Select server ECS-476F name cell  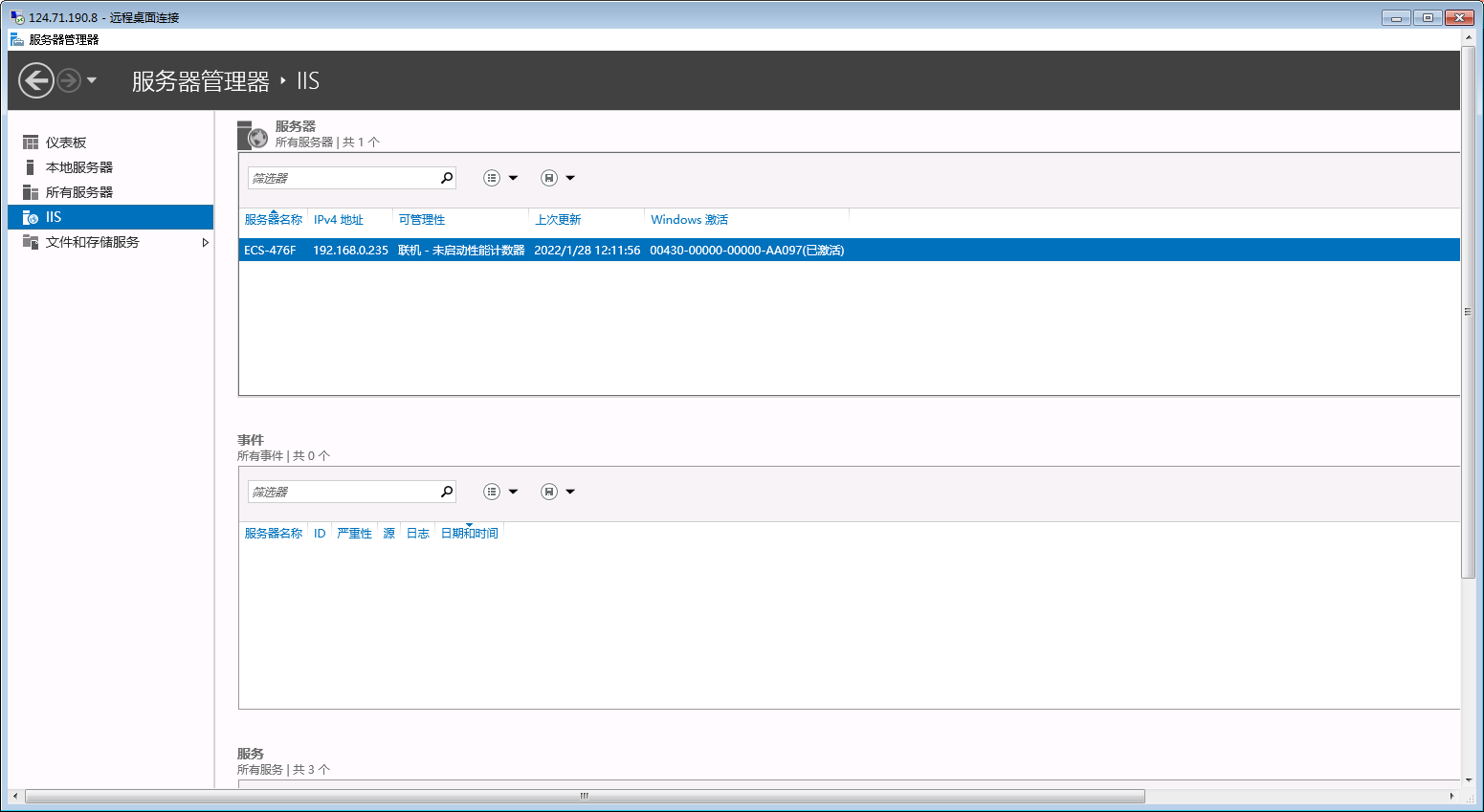(x=270, y=251)
